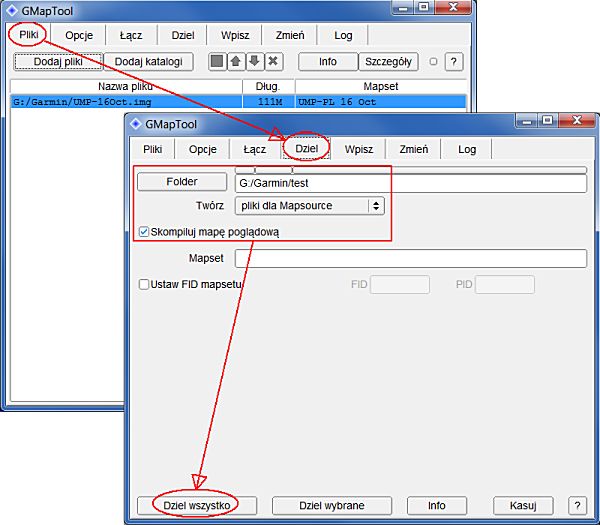Move the selected file down with the arrow icon
Screen dimensions: 600x525
254,62
